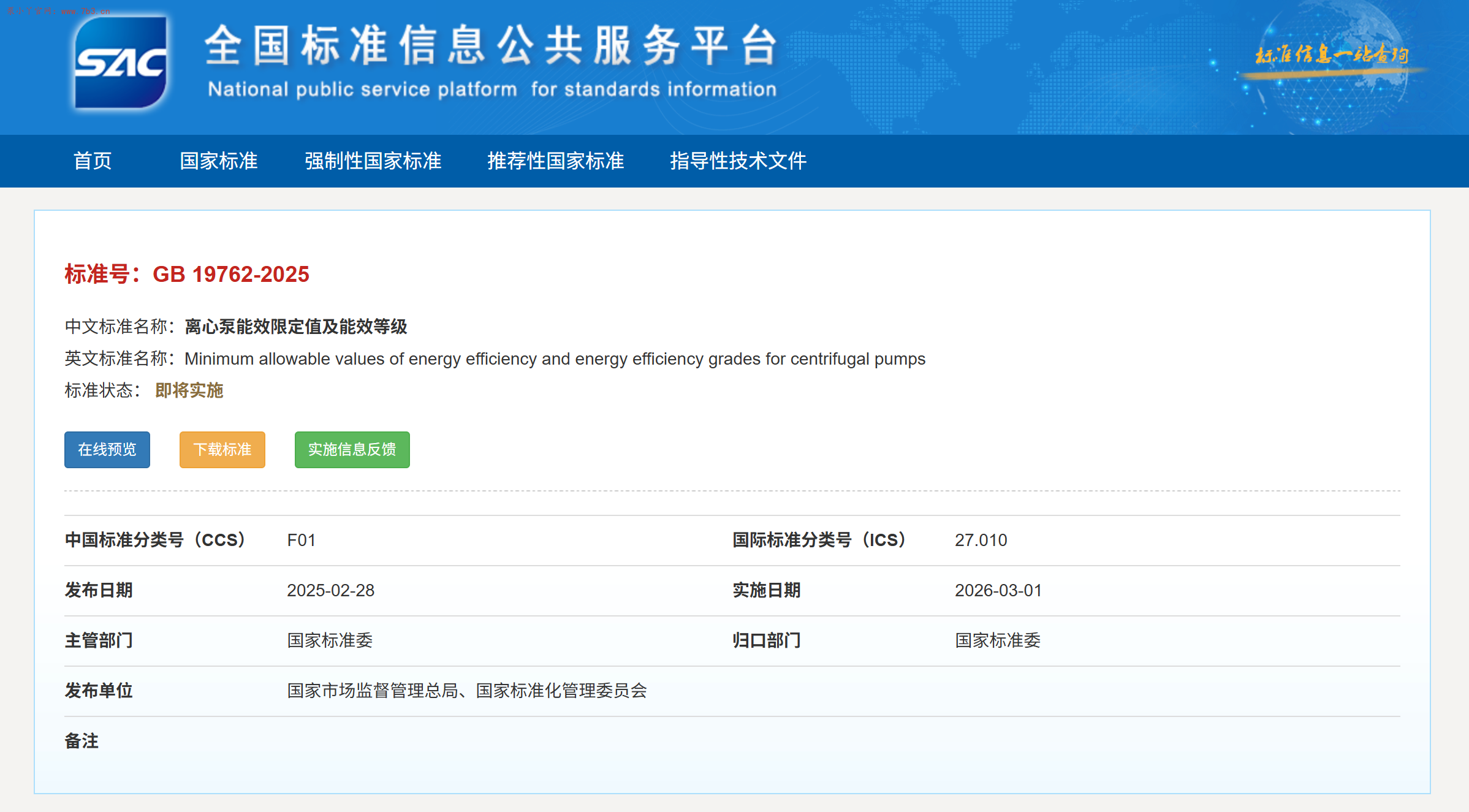Click the 在线预览 button
The width and height of the screenshot is (1469, 812).
point(107,450)
